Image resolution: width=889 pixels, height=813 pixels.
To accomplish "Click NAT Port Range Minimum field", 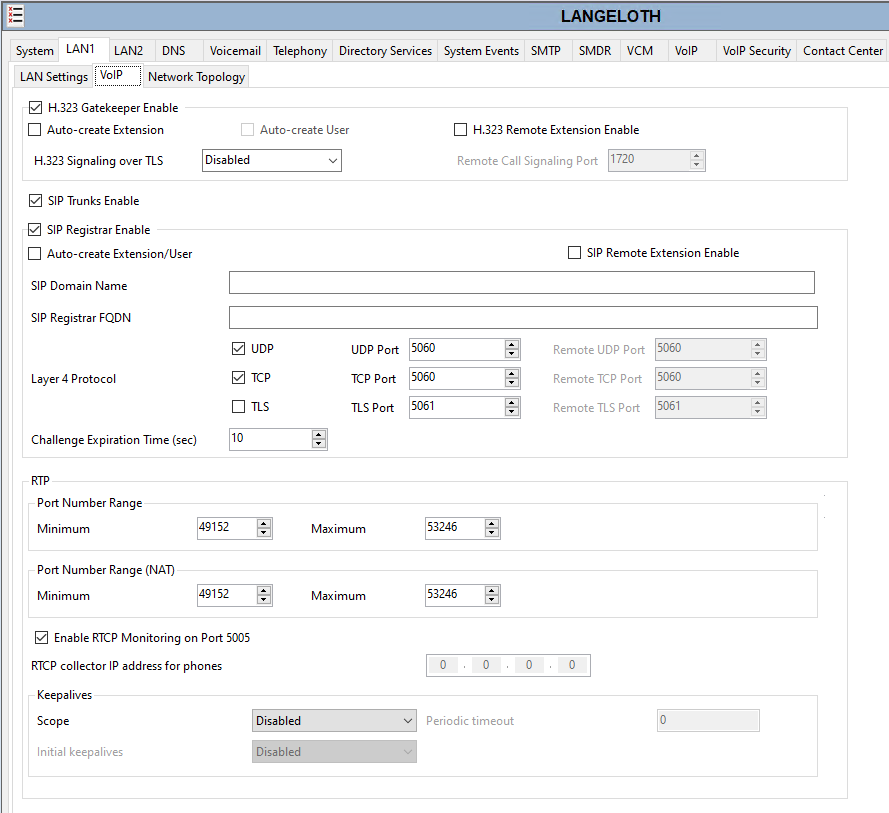I will tap(227, 595).
